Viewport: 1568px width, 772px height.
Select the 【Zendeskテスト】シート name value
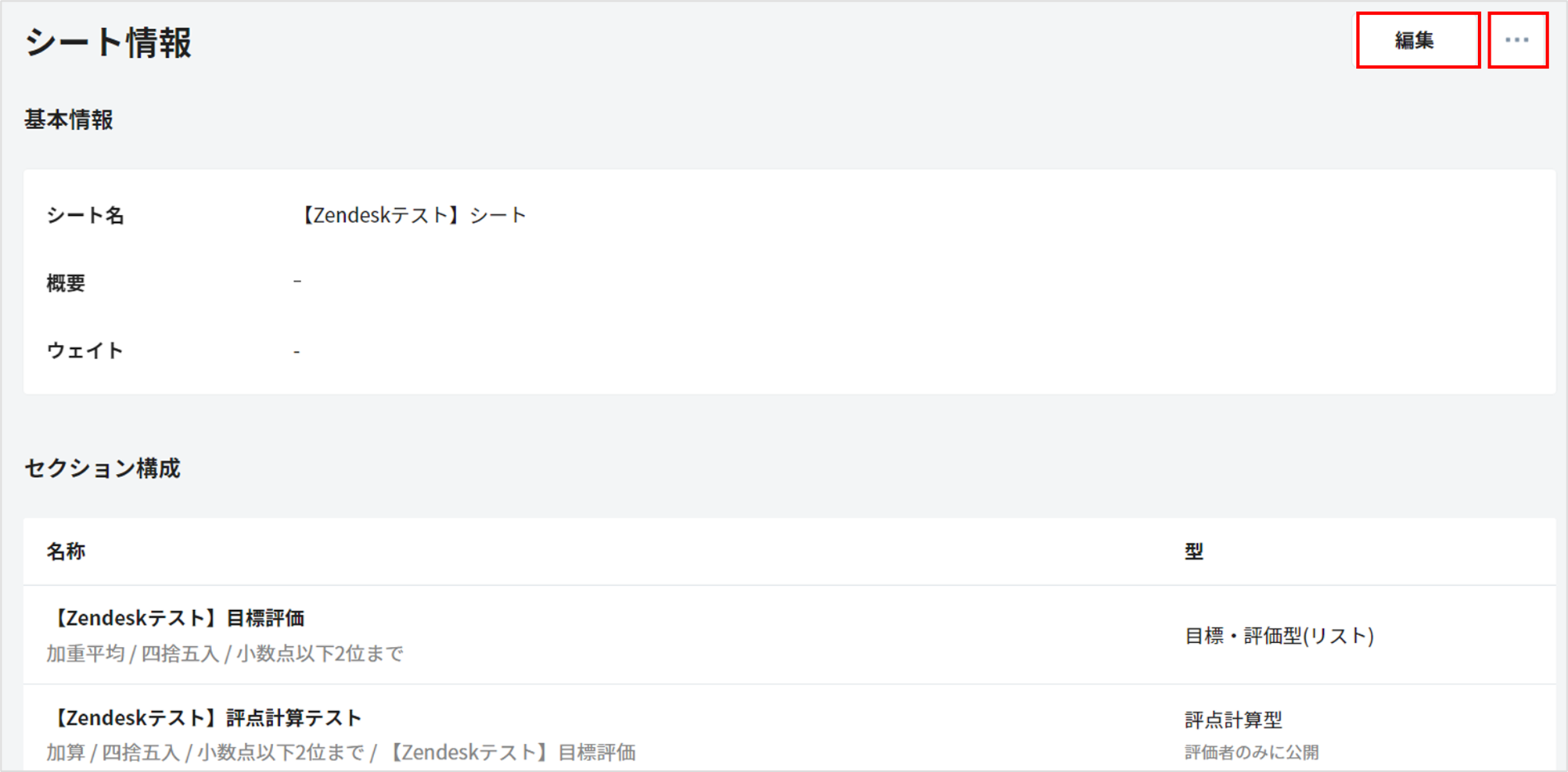[x=412, y=215]
